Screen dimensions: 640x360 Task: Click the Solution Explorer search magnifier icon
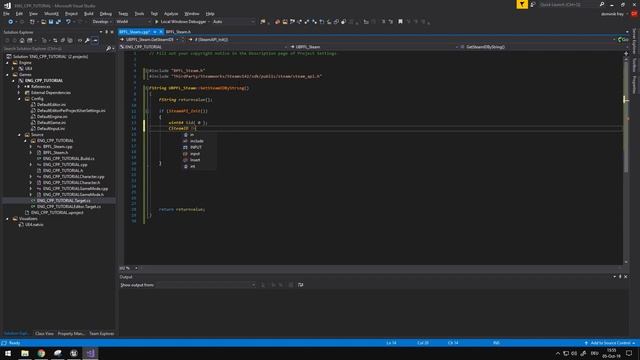tap(109, 49)
